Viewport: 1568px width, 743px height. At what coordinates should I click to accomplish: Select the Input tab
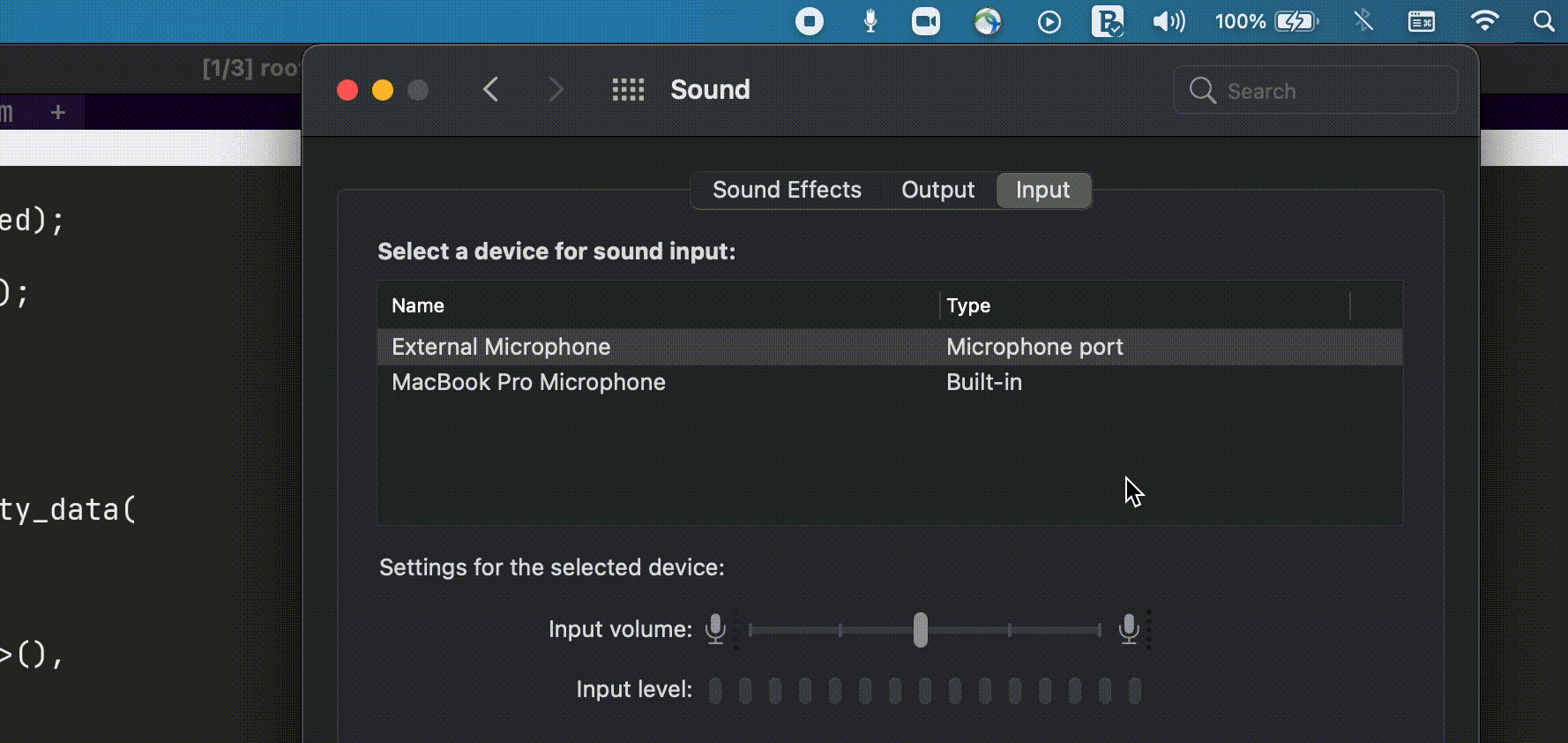point(1043,190)
